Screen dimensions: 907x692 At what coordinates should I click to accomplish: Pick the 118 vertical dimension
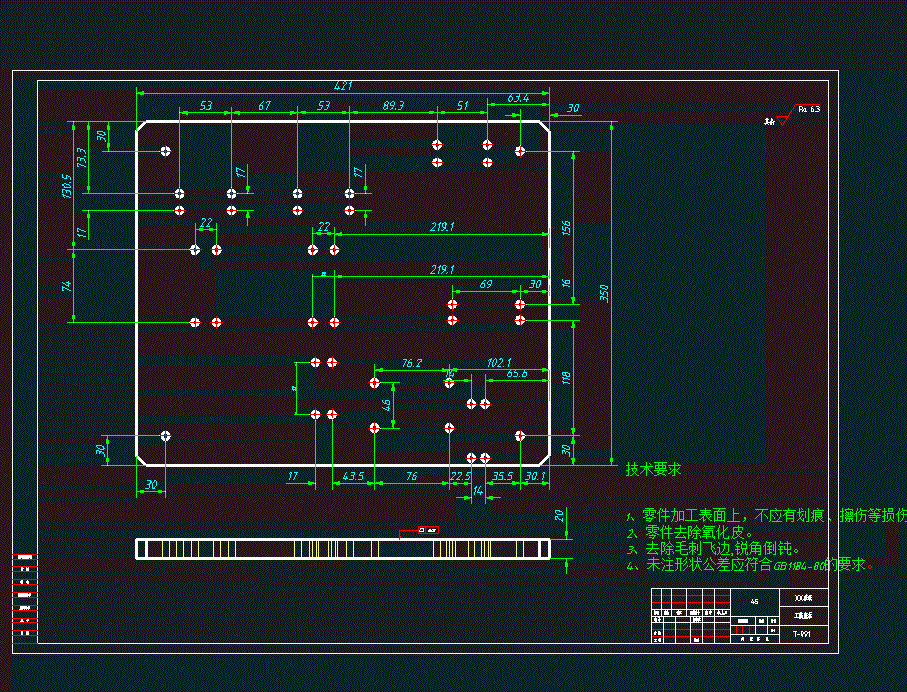(x=566, y=378)
